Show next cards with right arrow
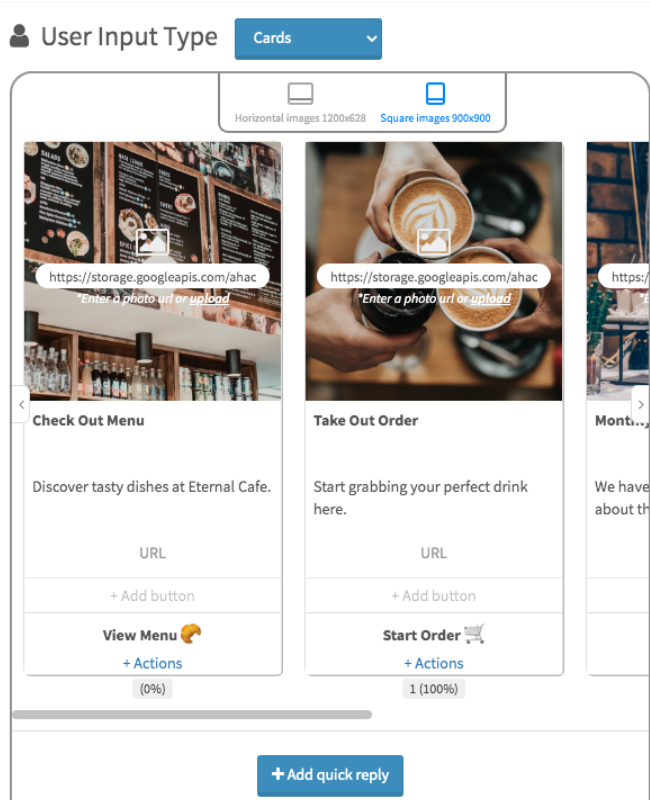This screenshot has width=650, height=800. tap(640, 405)
